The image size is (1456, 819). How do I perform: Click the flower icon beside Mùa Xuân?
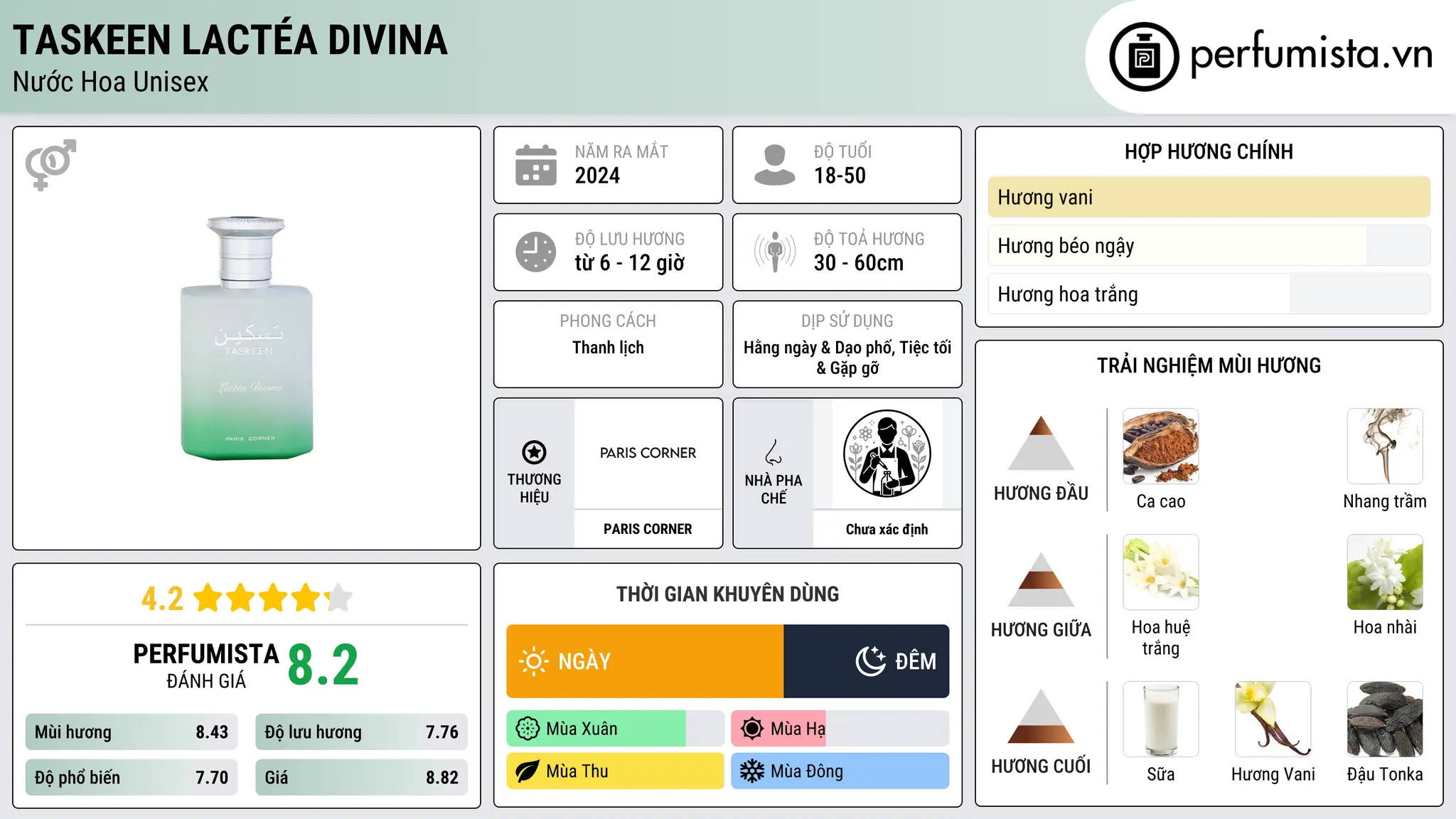coord(528,729)
